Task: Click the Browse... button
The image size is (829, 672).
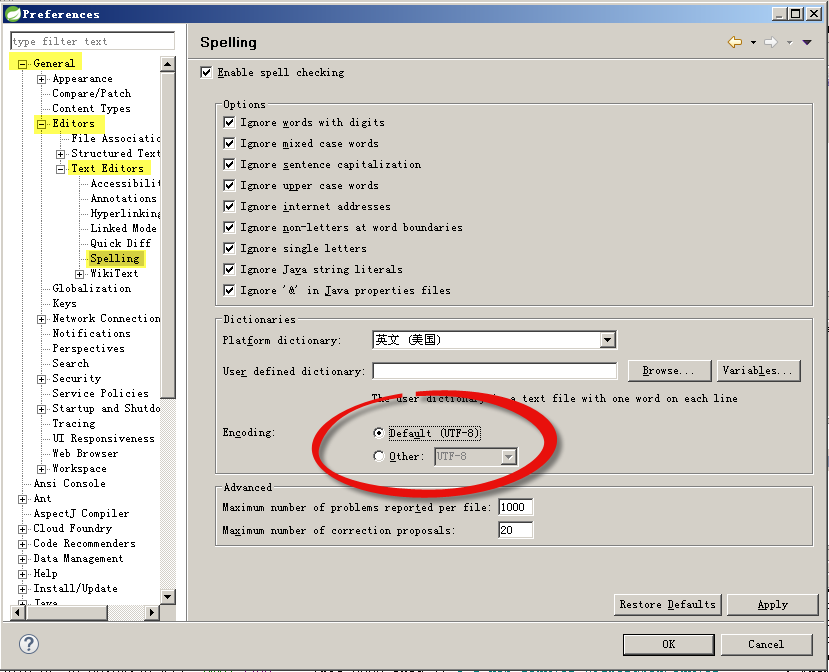Action: [669, 371]
